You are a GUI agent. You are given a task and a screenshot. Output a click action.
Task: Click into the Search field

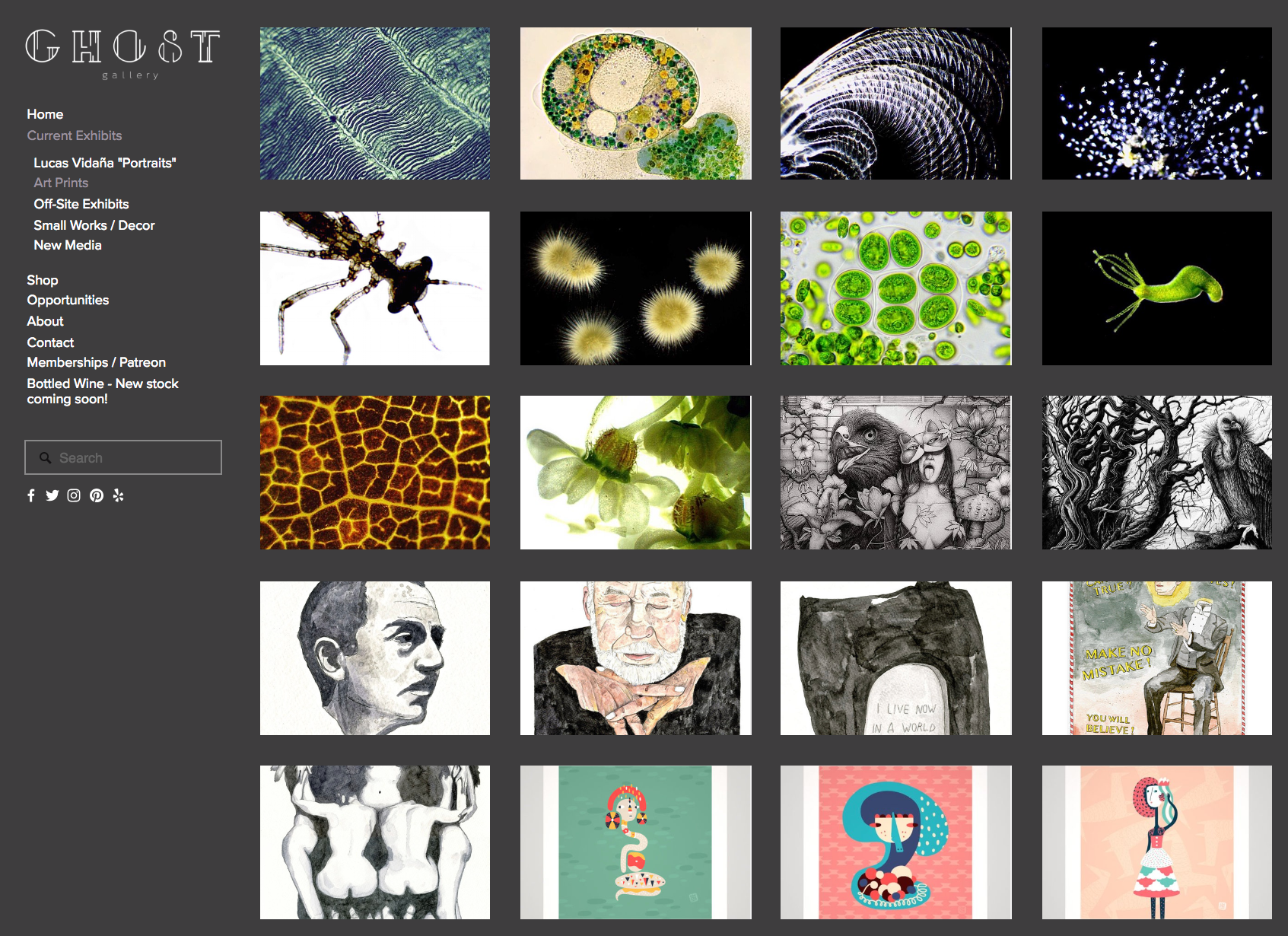(123, 457)
